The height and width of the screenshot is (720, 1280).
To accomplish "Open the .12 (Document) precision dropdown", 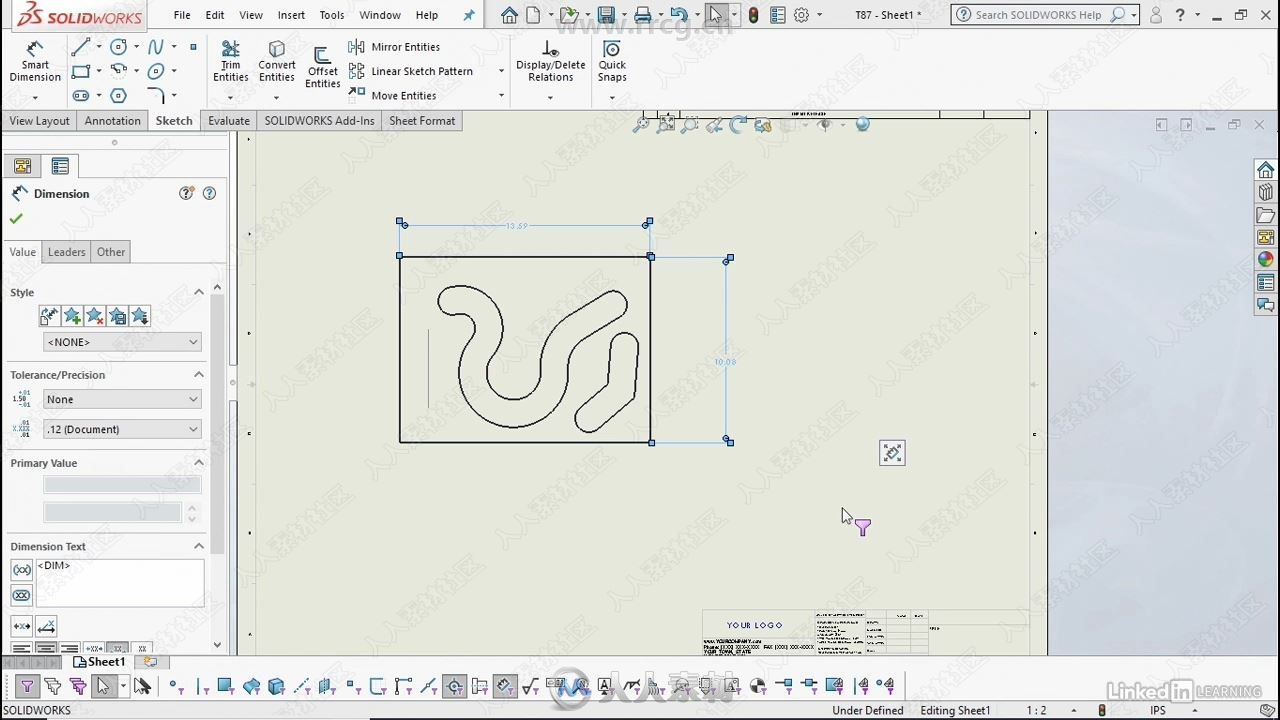I will [122, 429].
